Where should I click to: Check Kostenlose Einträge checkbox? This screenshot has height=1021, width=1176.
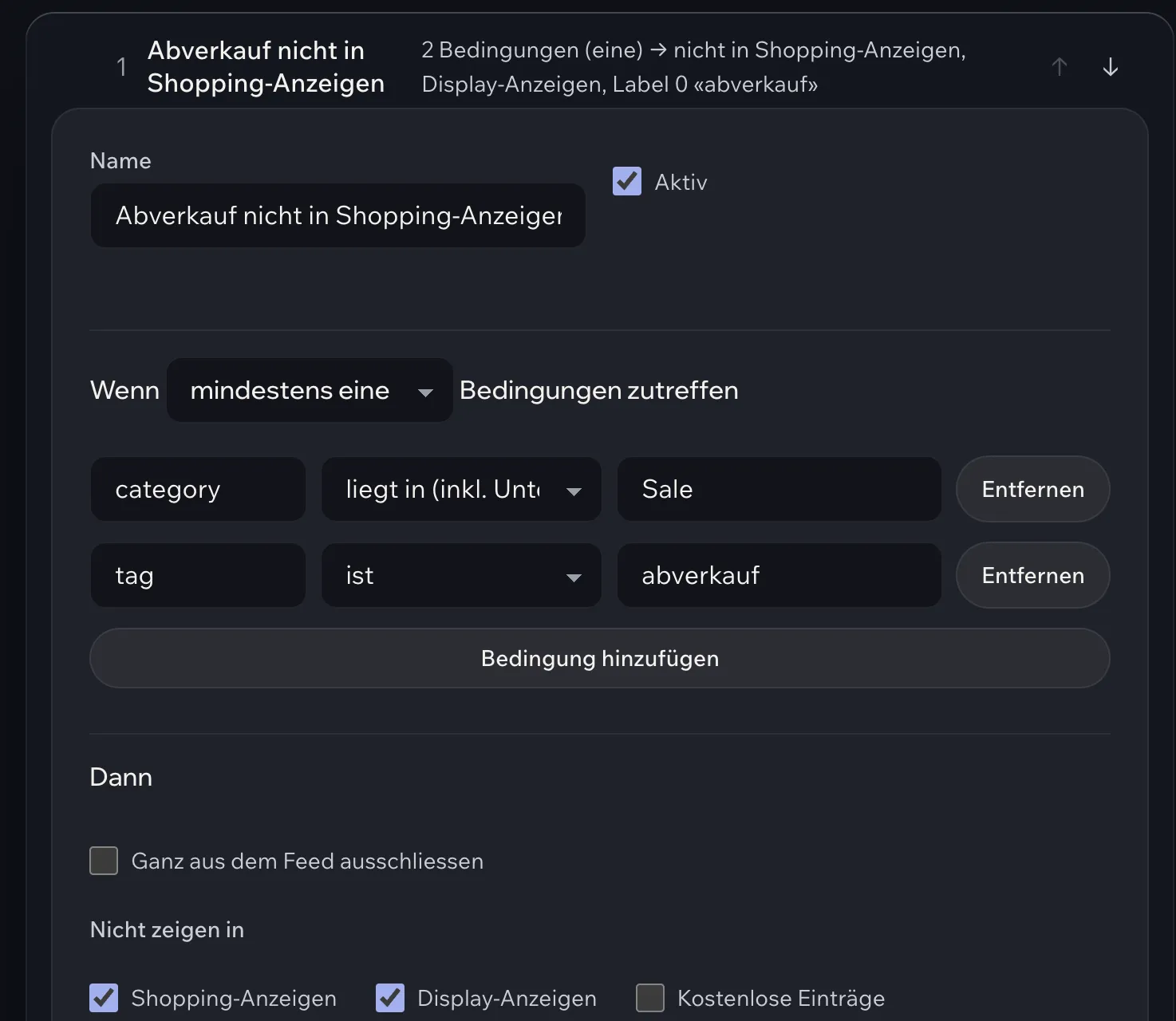coord(650,998)
